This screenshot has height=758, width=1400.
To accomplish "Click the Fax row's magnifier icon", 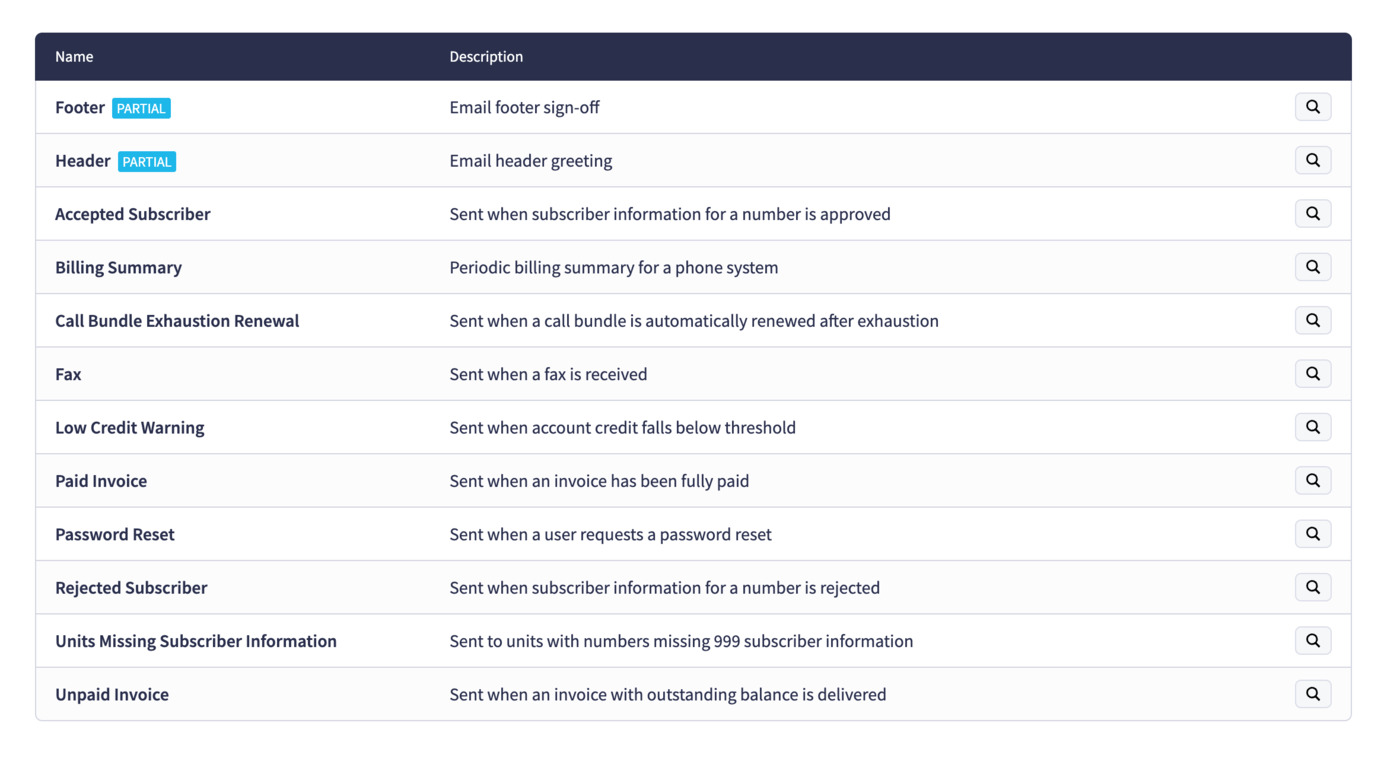I will (x=1313, y=373).
